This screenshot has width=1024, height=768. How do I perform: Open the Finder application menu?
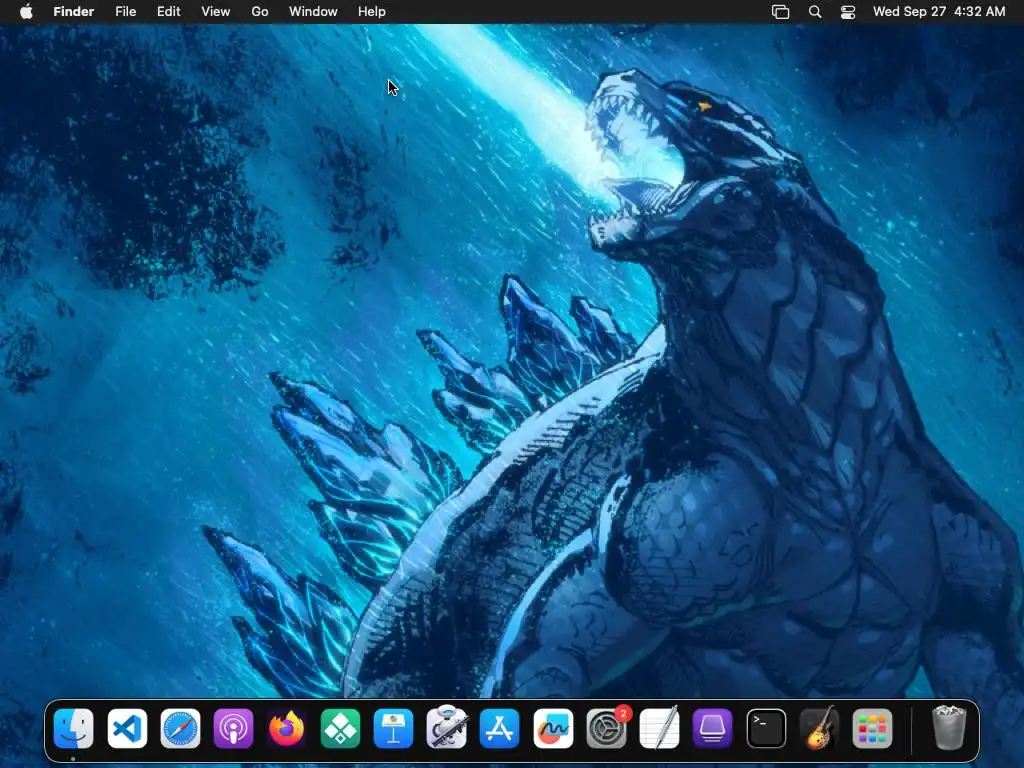coord(74,12)
